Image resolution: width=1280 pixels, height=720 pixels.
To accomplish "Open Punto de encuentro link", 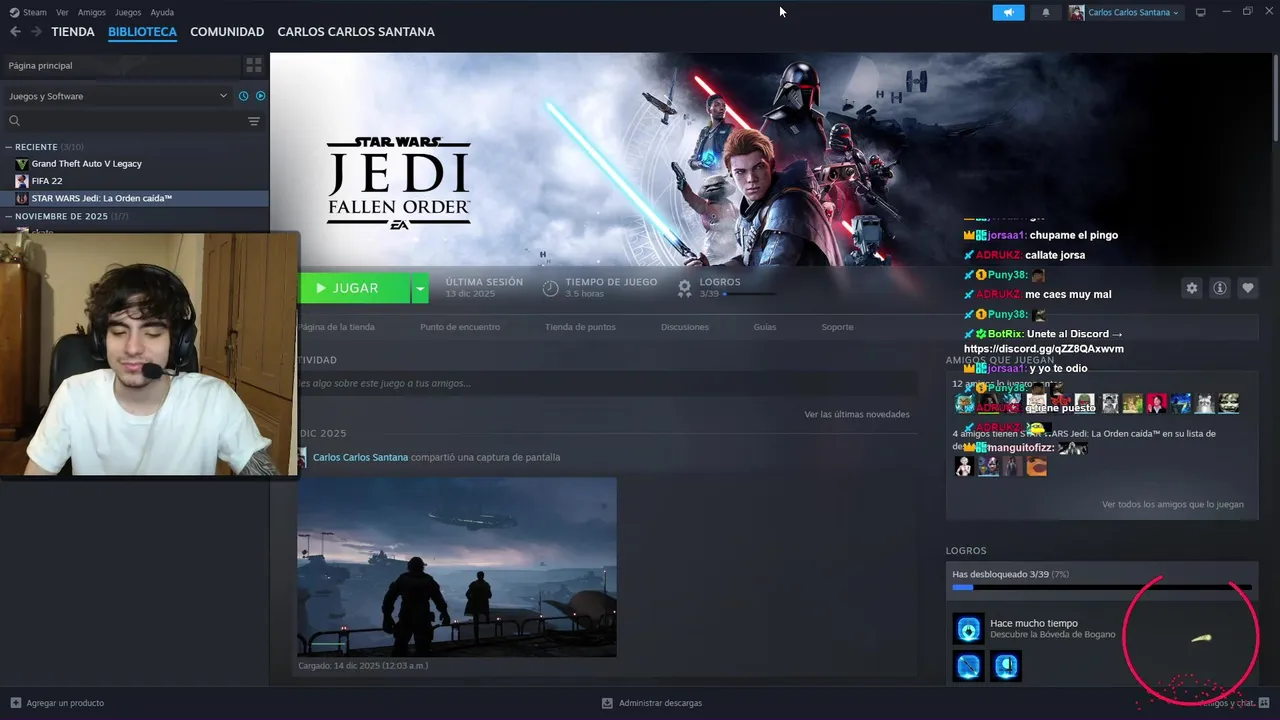I will click(x=460, y=327).
